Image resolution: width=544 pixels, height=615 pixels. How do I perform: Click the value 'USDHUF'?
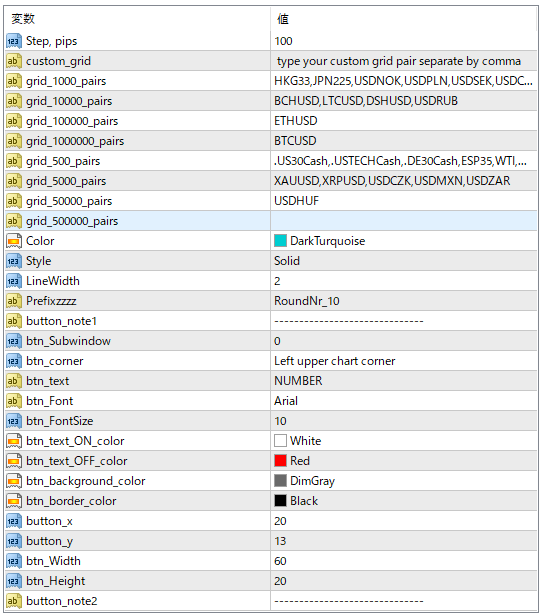click(297, 201)
